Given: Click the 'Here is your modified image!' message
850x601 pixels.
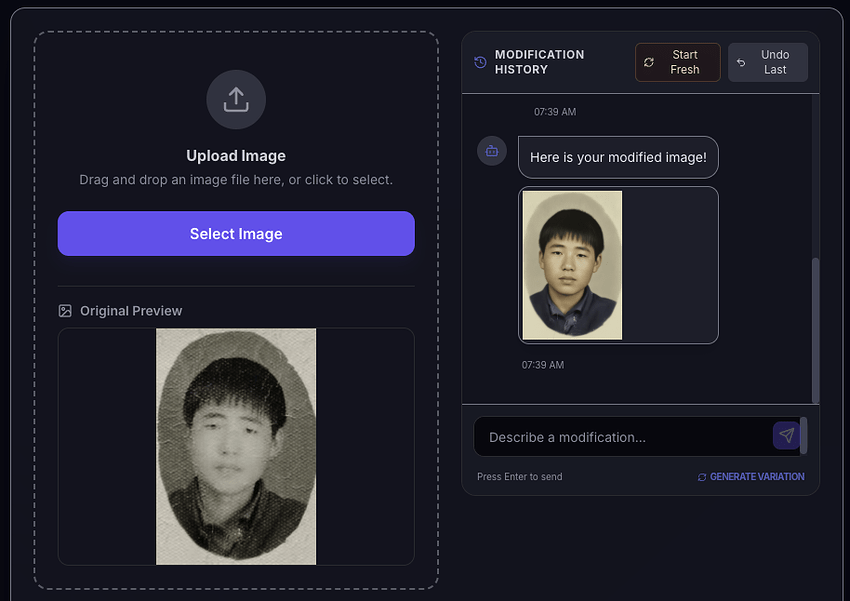Looking at the screenshot, I should pyautogui.click(x=618, y=157).
